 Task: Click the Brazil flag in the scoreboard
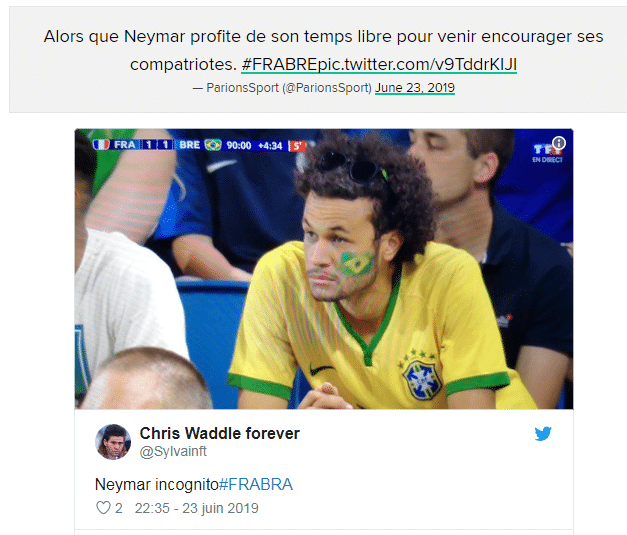pyautogui.click(x=213, y=145)
